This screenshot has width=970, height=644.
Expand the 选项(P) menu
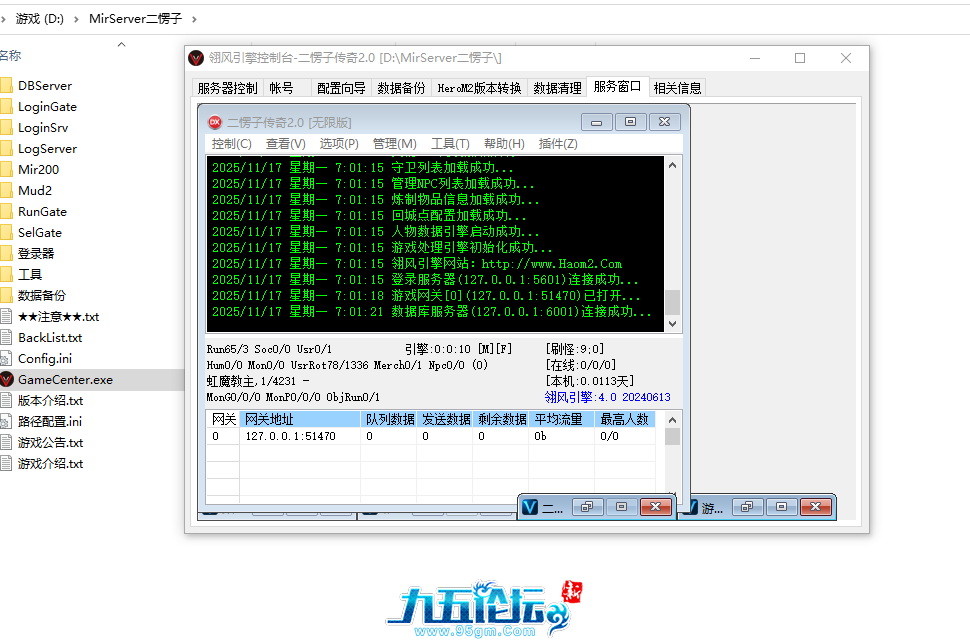tap(339, 144)
